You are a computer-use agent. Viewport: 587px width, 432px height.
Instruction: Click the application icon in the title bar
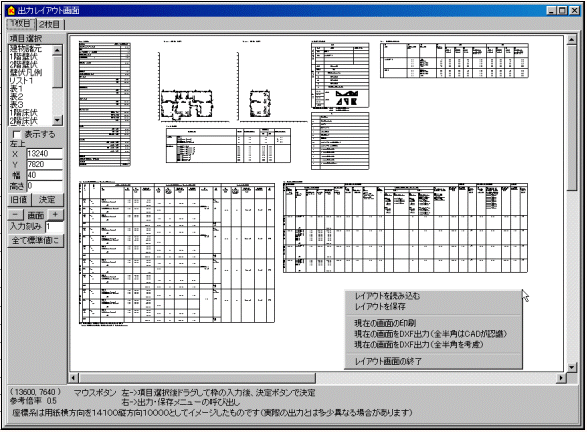[x=12, y=10]
